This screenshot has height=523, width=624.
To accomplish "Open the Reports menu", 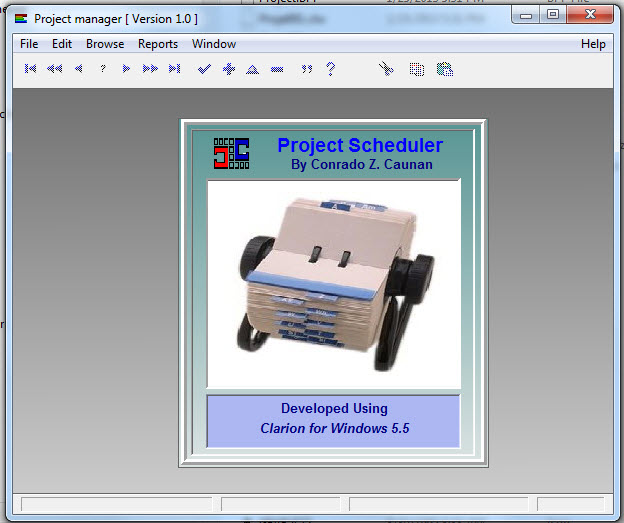I will point(158,44).
